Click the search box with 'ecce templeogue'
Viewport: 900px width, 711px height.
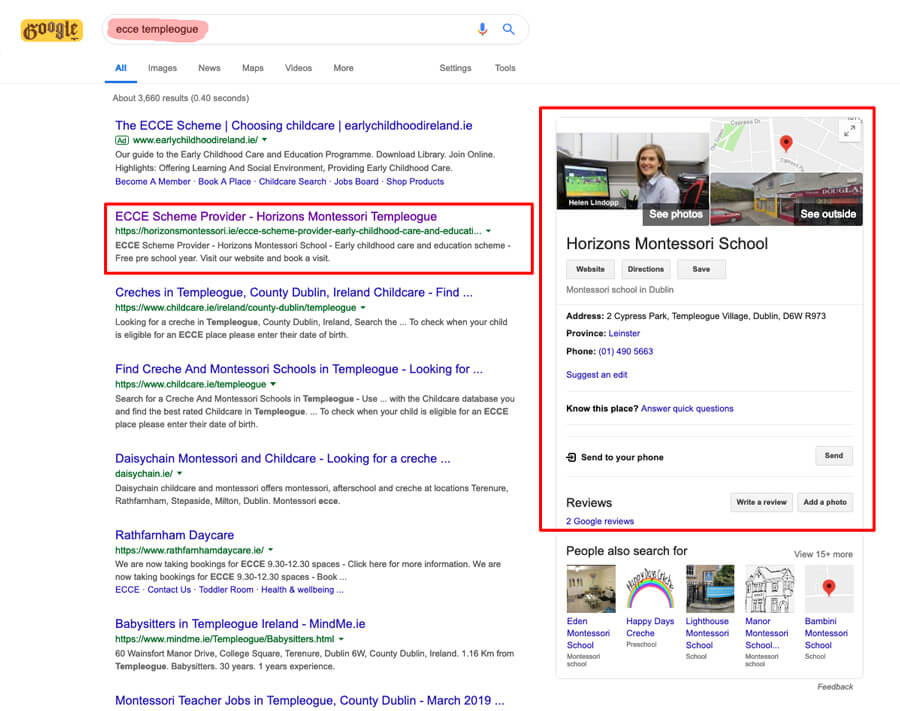315,29
